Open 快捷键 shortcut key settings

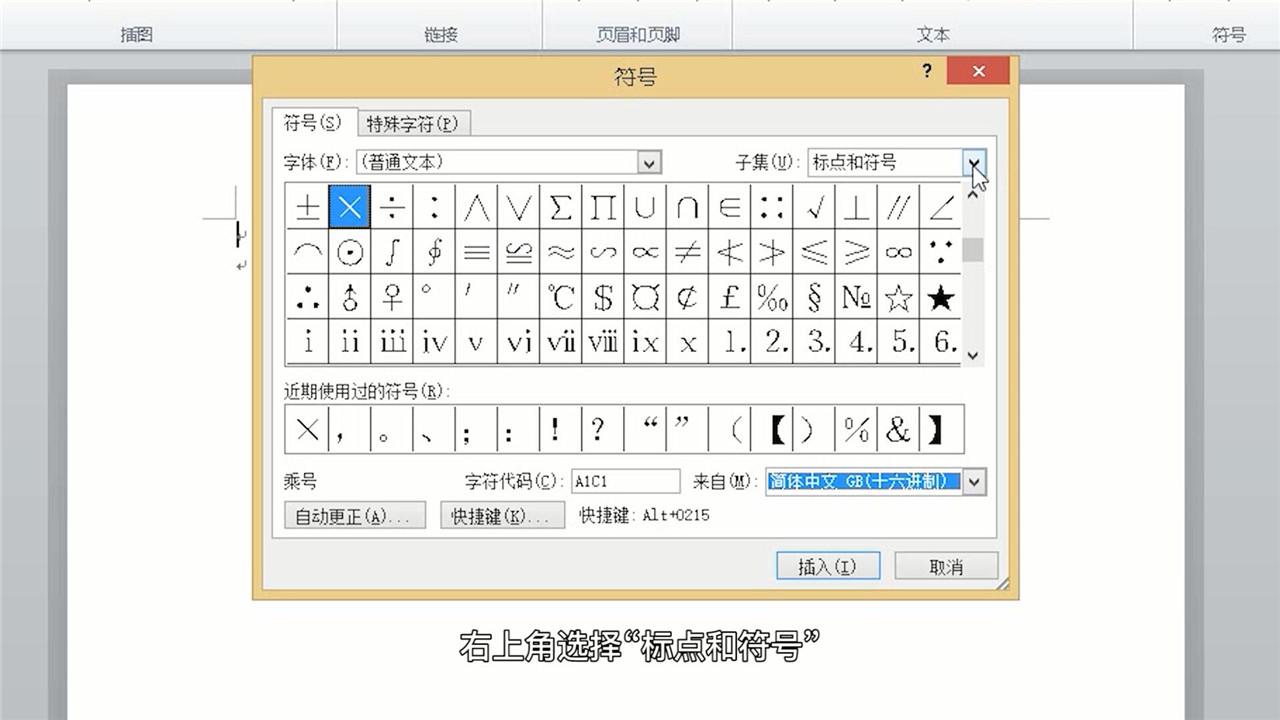[503, 516]
